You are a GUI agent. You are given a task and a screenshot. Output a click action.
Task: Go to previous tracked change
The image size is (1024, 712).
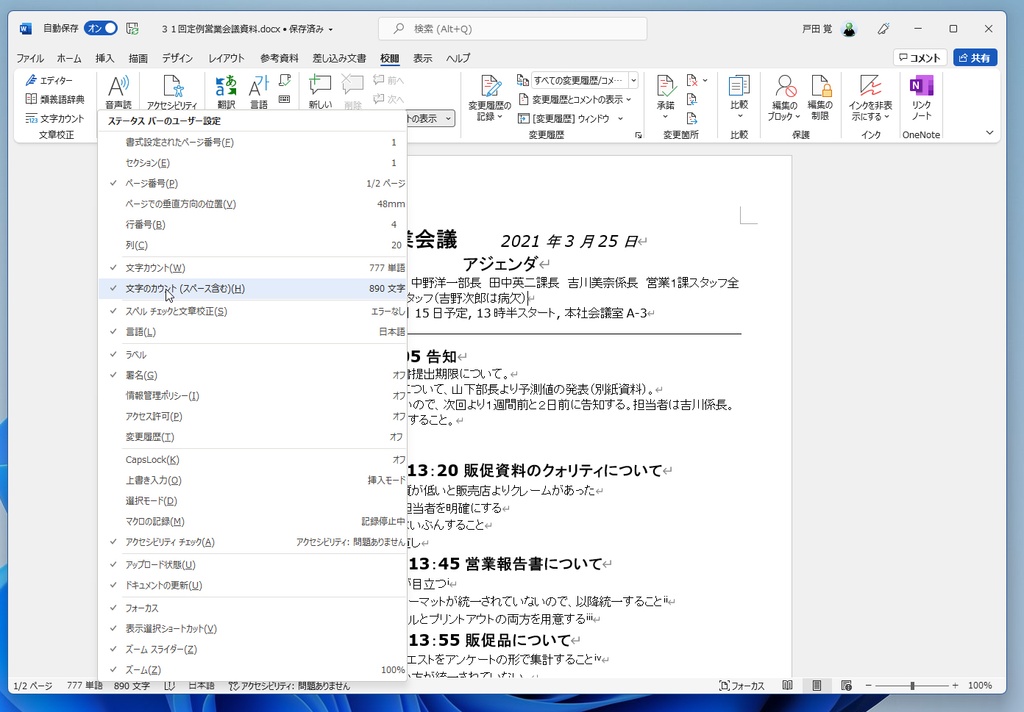coord(692,99)
